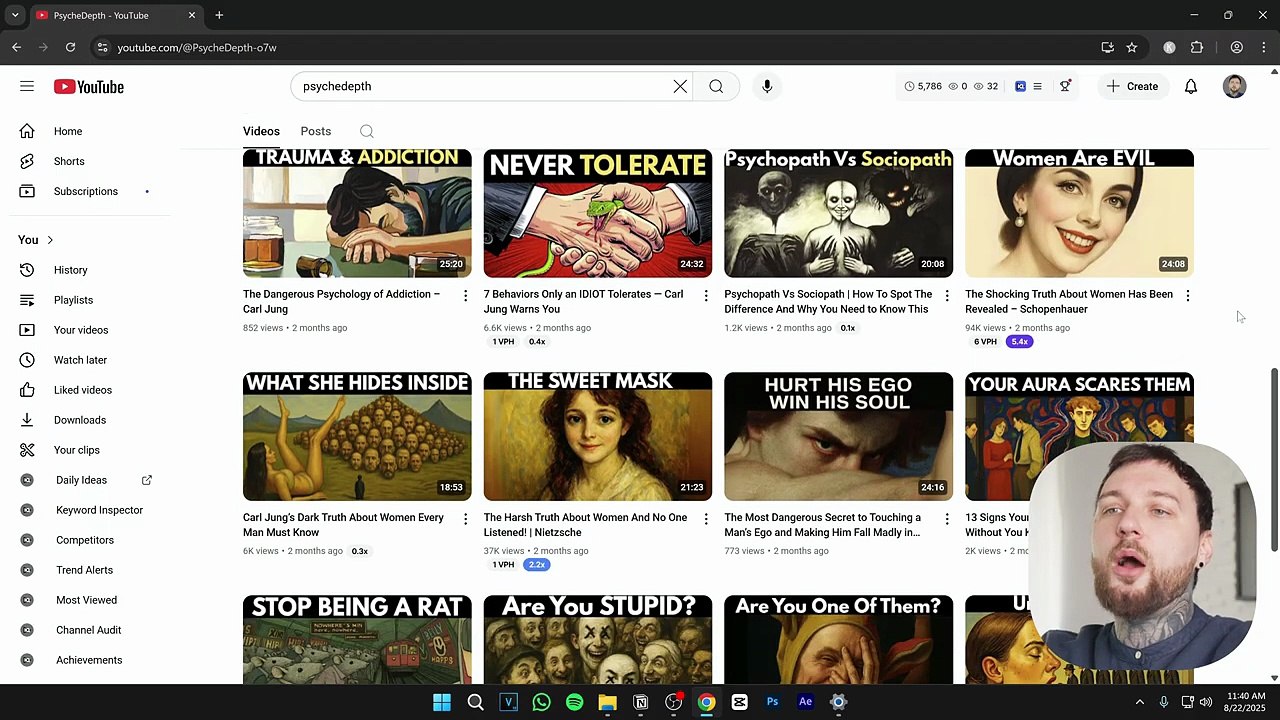Open Channel Audit in the sidebar
The height and width of the screenshot is (720, 1280).
[x=88, y=630]
